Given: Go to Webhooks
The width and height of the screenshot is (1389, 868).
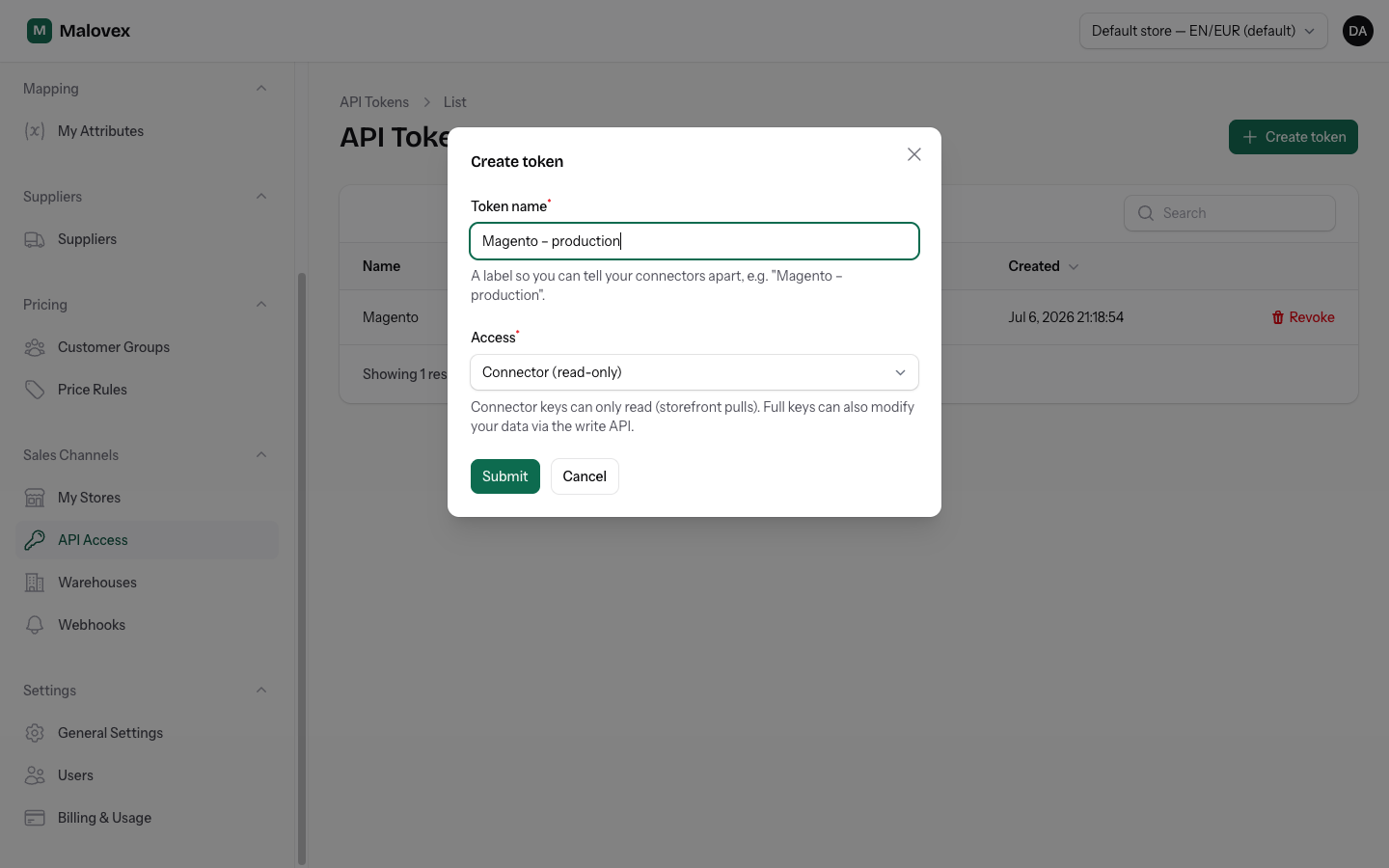Looking at the screenshot, I should (147, 625).
